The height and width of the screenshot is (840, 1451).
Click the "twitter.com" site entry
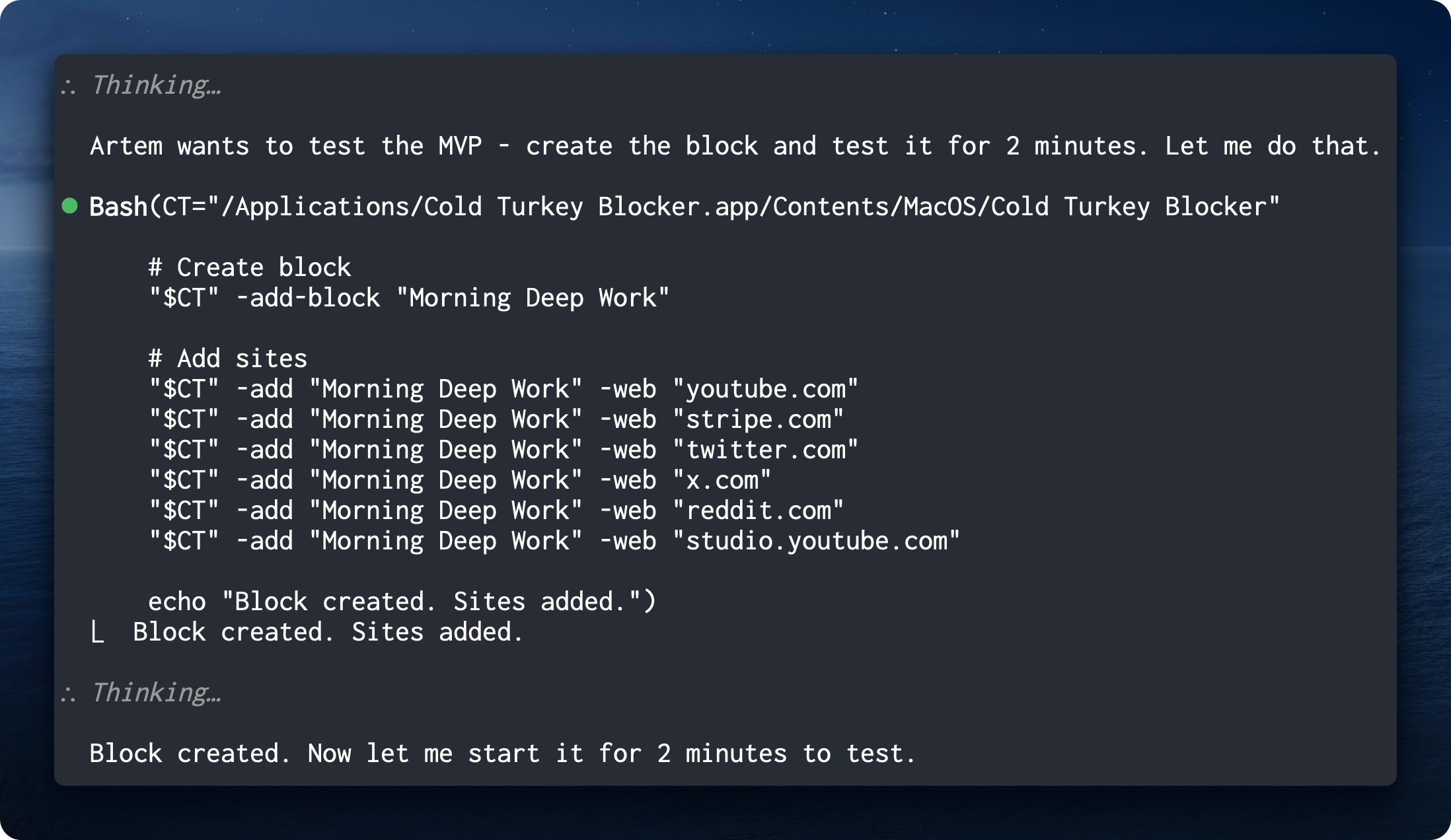765,450
